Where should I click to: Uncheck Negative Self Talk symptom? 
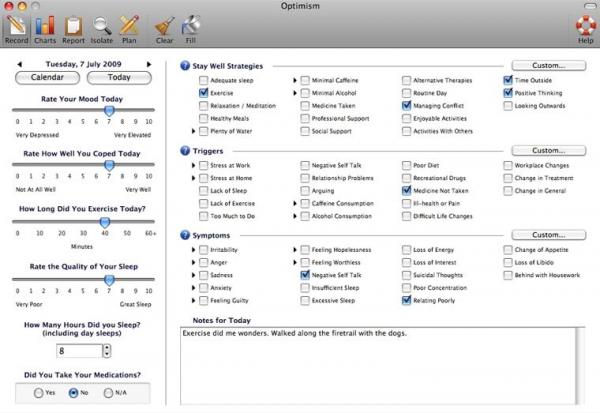coord(305,275)
